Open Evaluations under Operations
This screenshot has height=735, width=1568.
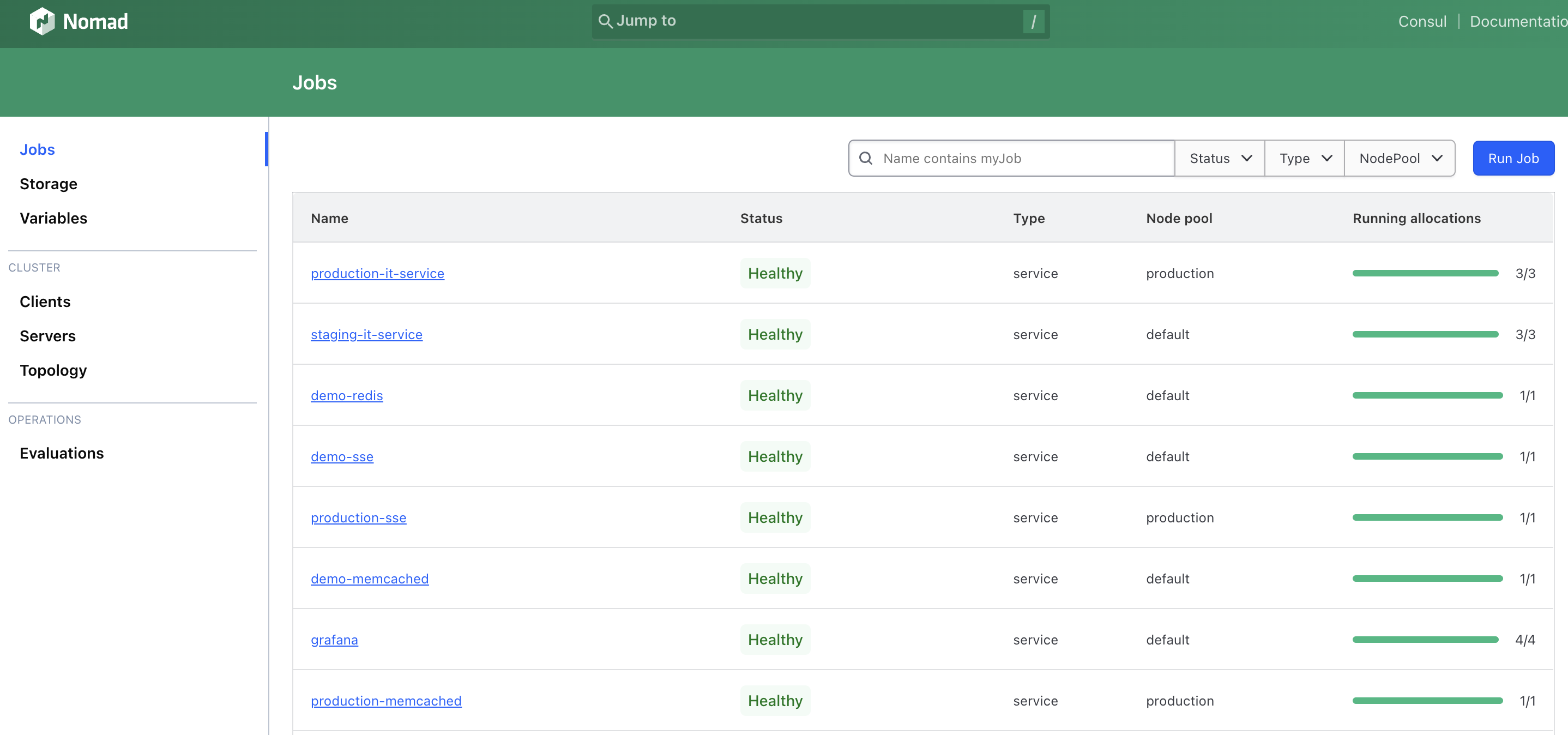(x=62, y=453)
